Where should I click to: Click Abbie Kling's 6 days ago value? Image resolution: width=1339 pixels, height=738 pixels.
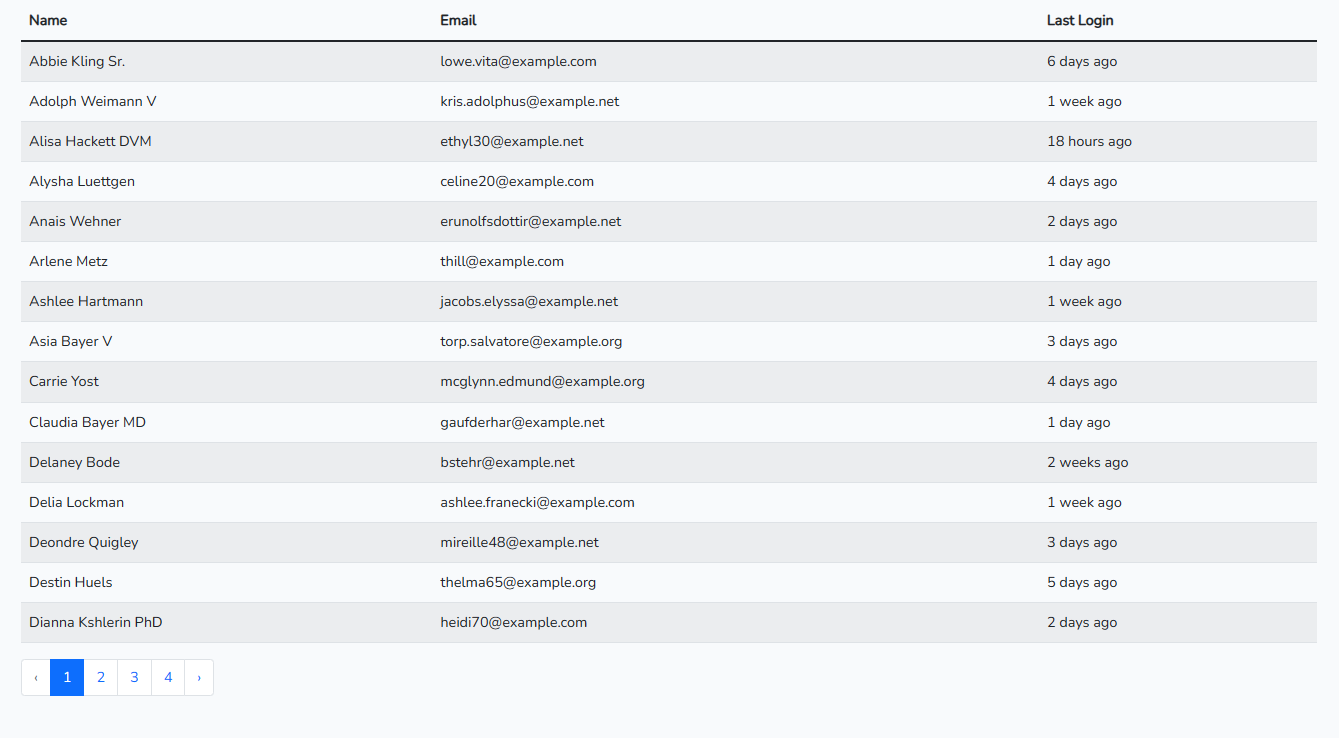tap(1082, 61)
